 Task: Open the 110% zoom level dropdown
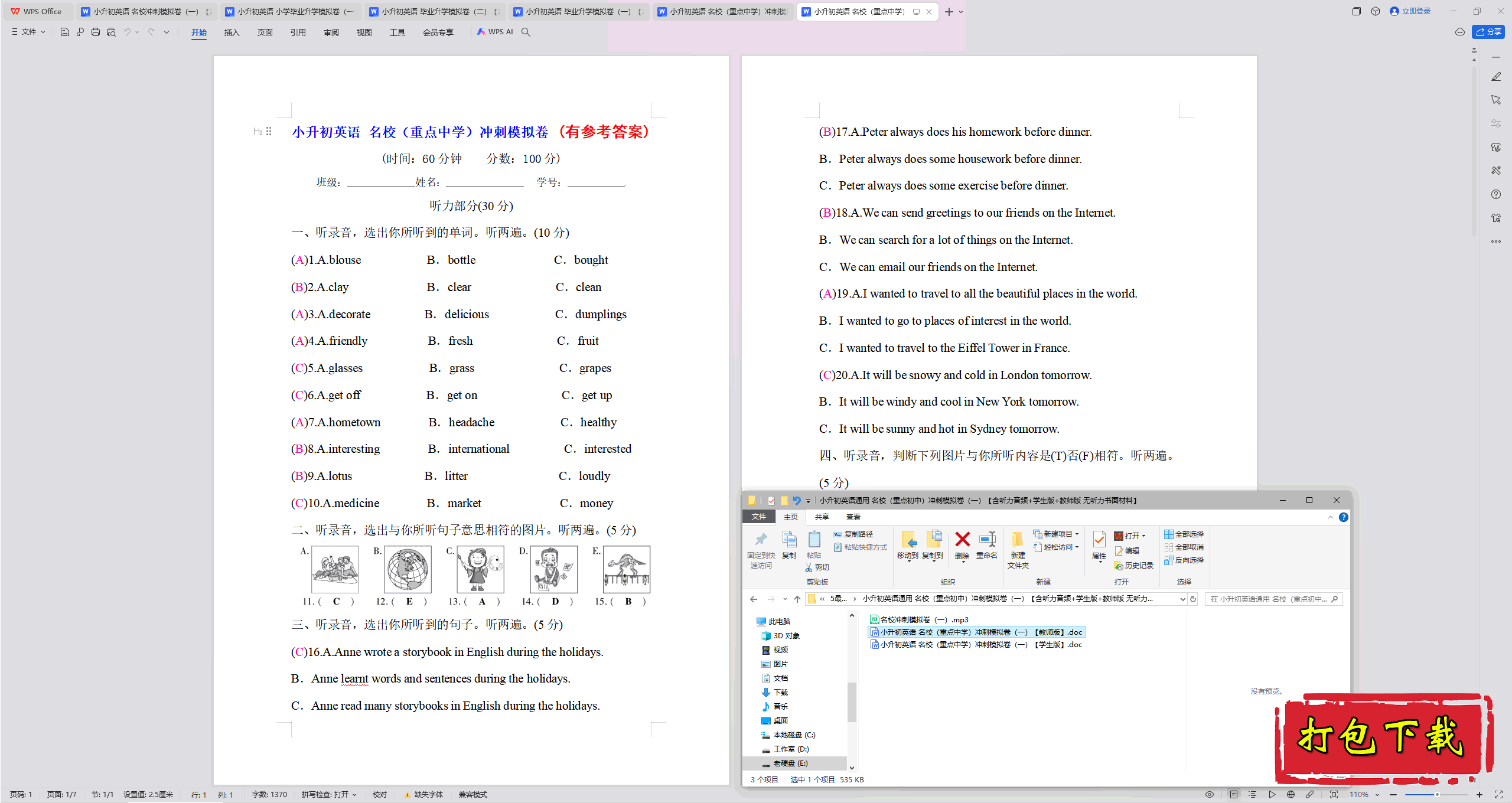click(1364, 794)
